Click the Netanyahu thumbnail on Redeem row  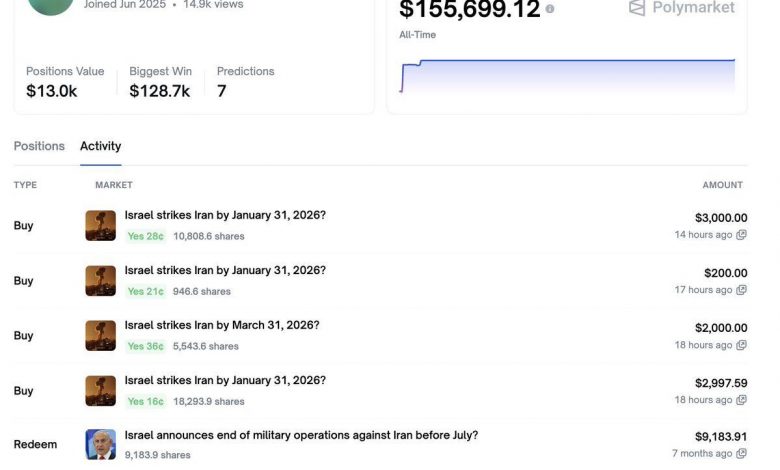click(x=100, y=445)
